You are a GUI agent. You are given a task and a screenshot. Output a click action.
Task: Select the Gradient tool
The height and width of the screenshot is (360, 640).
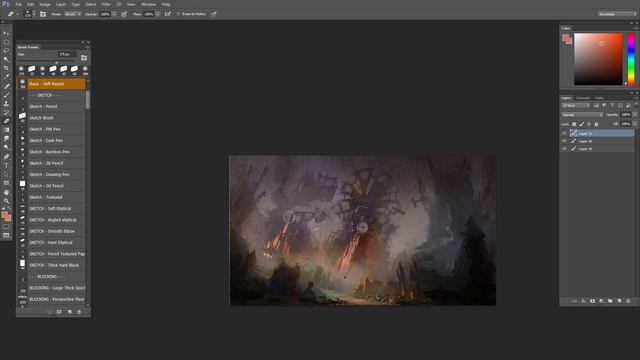(x=6, y=130)
